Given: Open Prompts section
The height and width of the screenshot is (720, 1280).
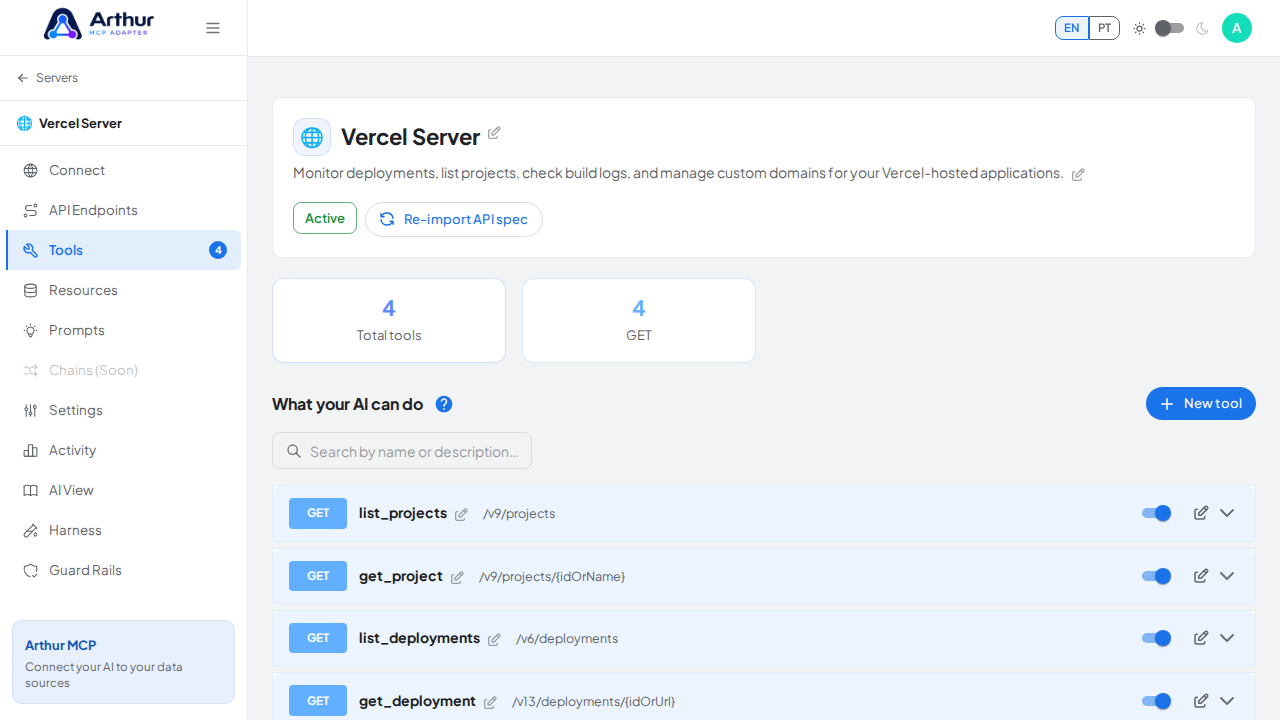Looking at the screenshot, I should pyautogui.click(x=124, y=330).
